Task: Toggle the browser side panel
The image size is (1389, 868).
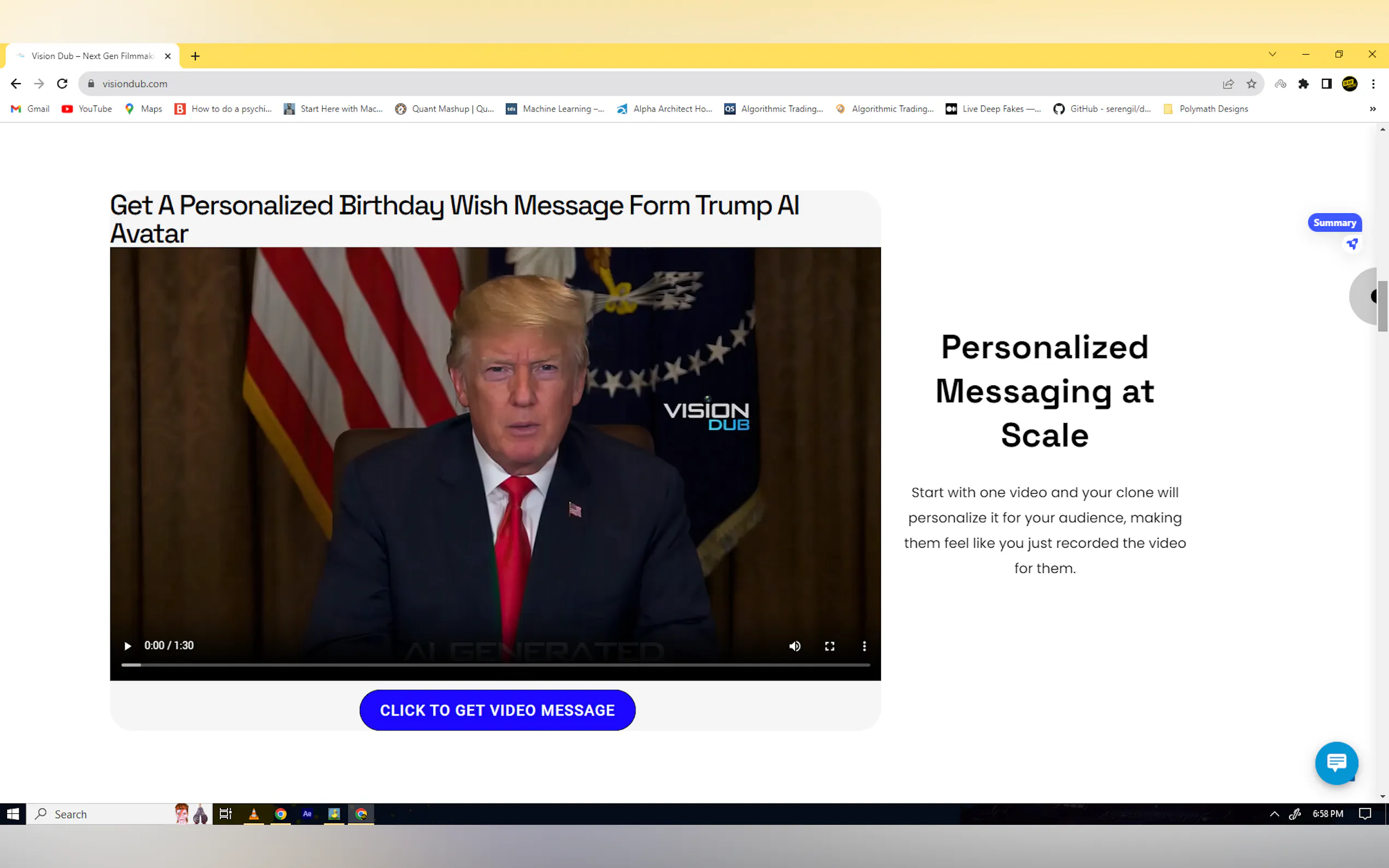Action: click(1327, 84)
